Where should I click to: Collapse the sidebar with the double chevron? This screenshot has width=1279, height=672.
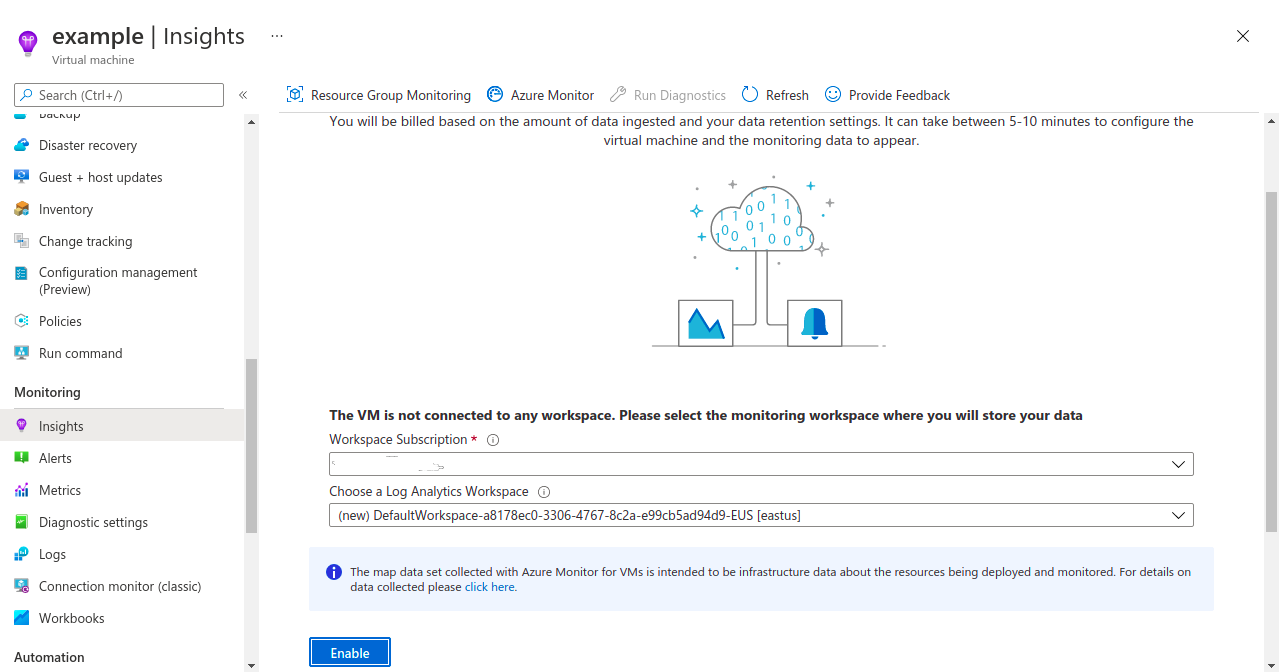[x=243, y=95]
